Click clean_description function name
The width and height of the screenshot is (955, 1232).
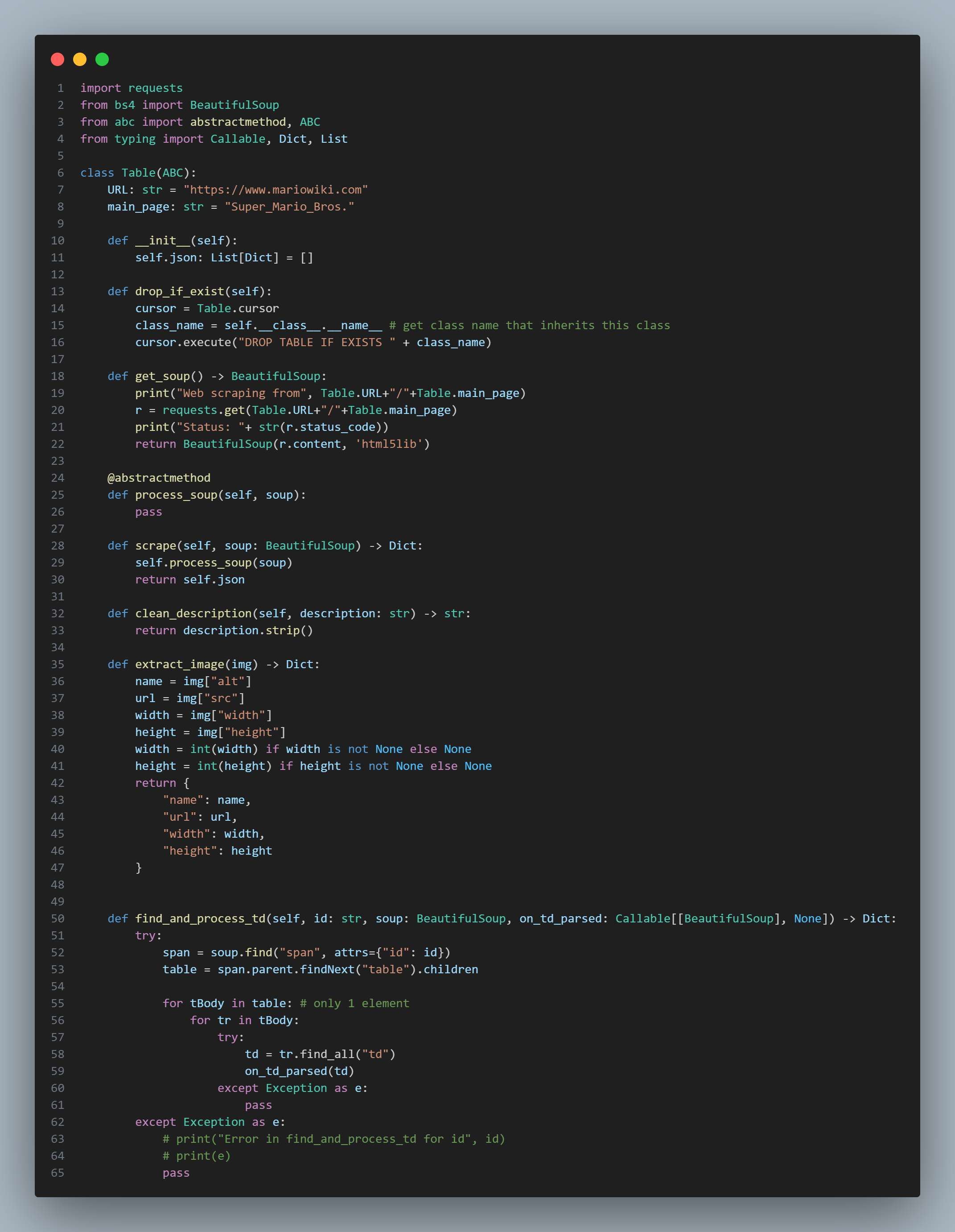tap(193, 613)
